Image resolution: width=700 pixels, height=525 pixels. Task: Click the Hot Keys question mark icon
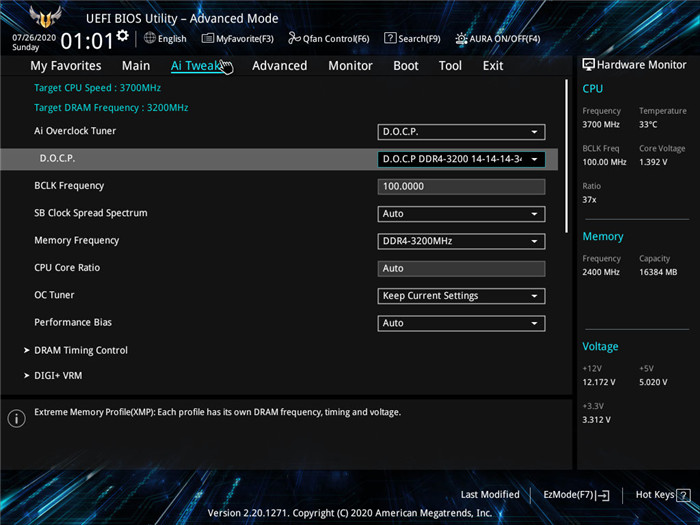coord(683,495)
